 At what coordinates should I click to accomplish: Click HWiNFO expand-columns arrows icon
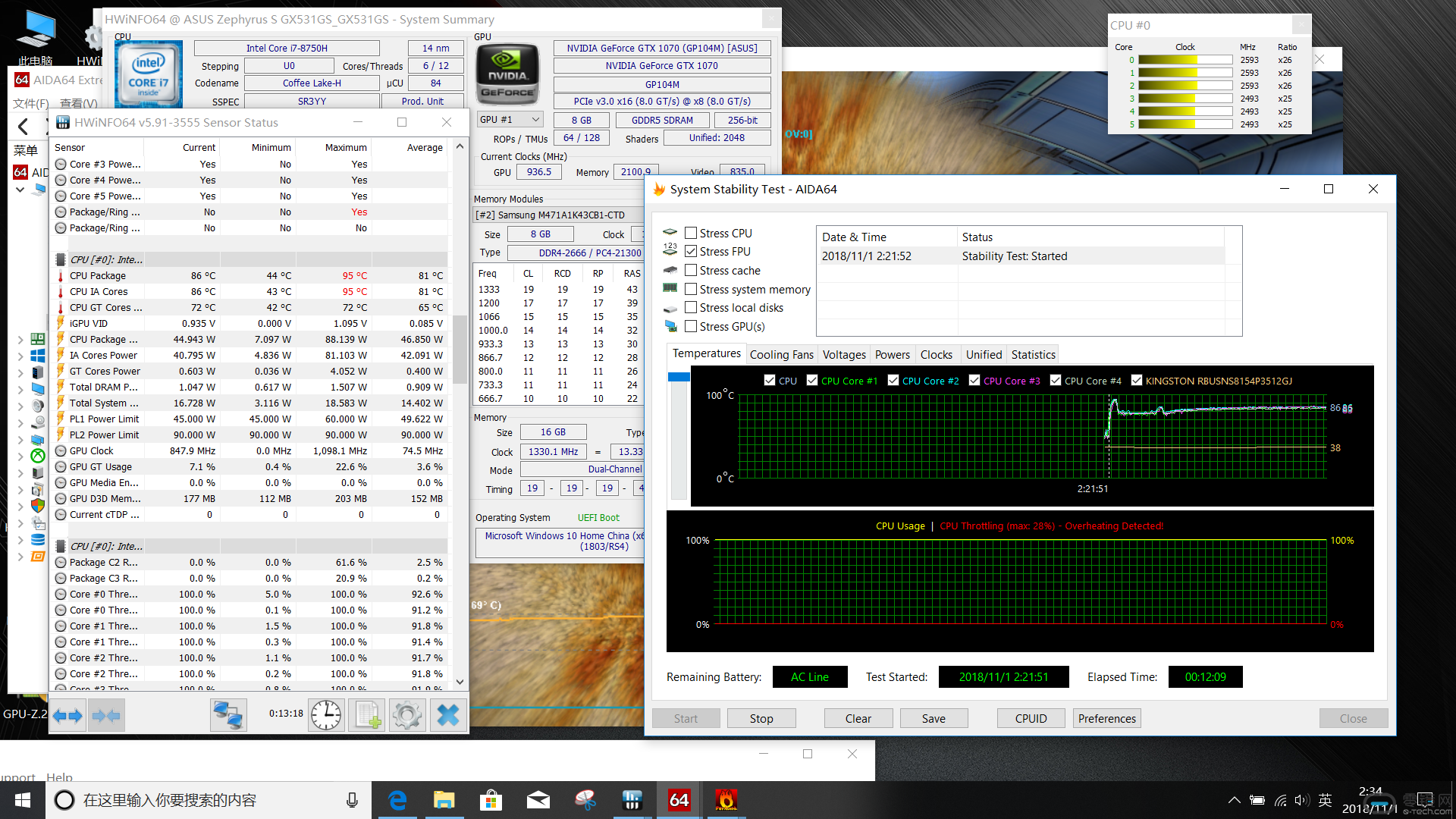click(x=67, y=715)
